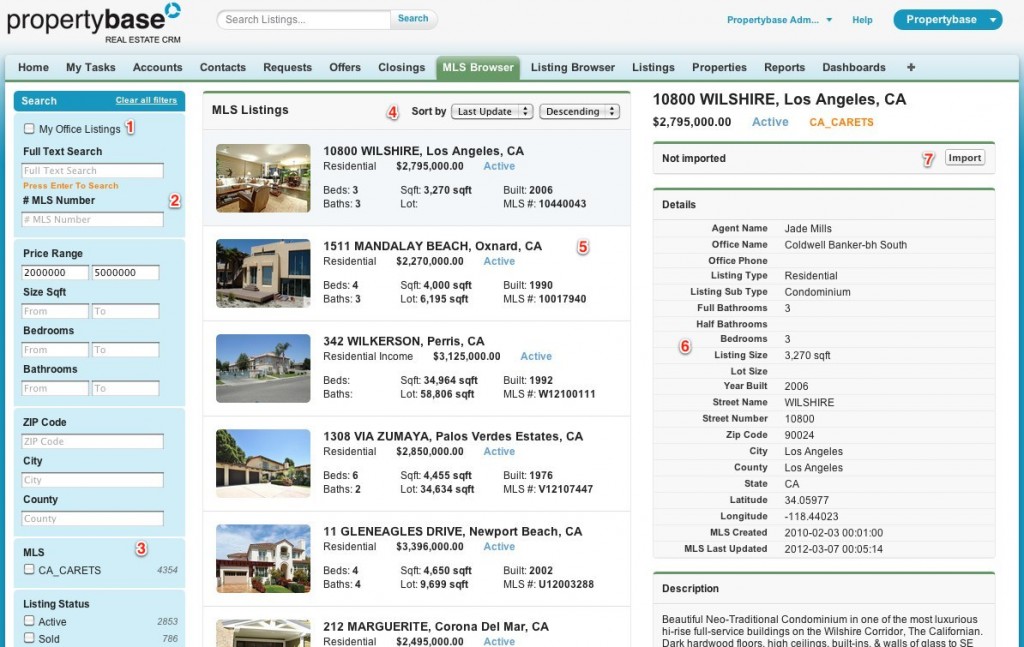Click the office name Coldwell Banker-bh South
The width and height of the screenshot is (1024, 647).
(x=846, y=245)
